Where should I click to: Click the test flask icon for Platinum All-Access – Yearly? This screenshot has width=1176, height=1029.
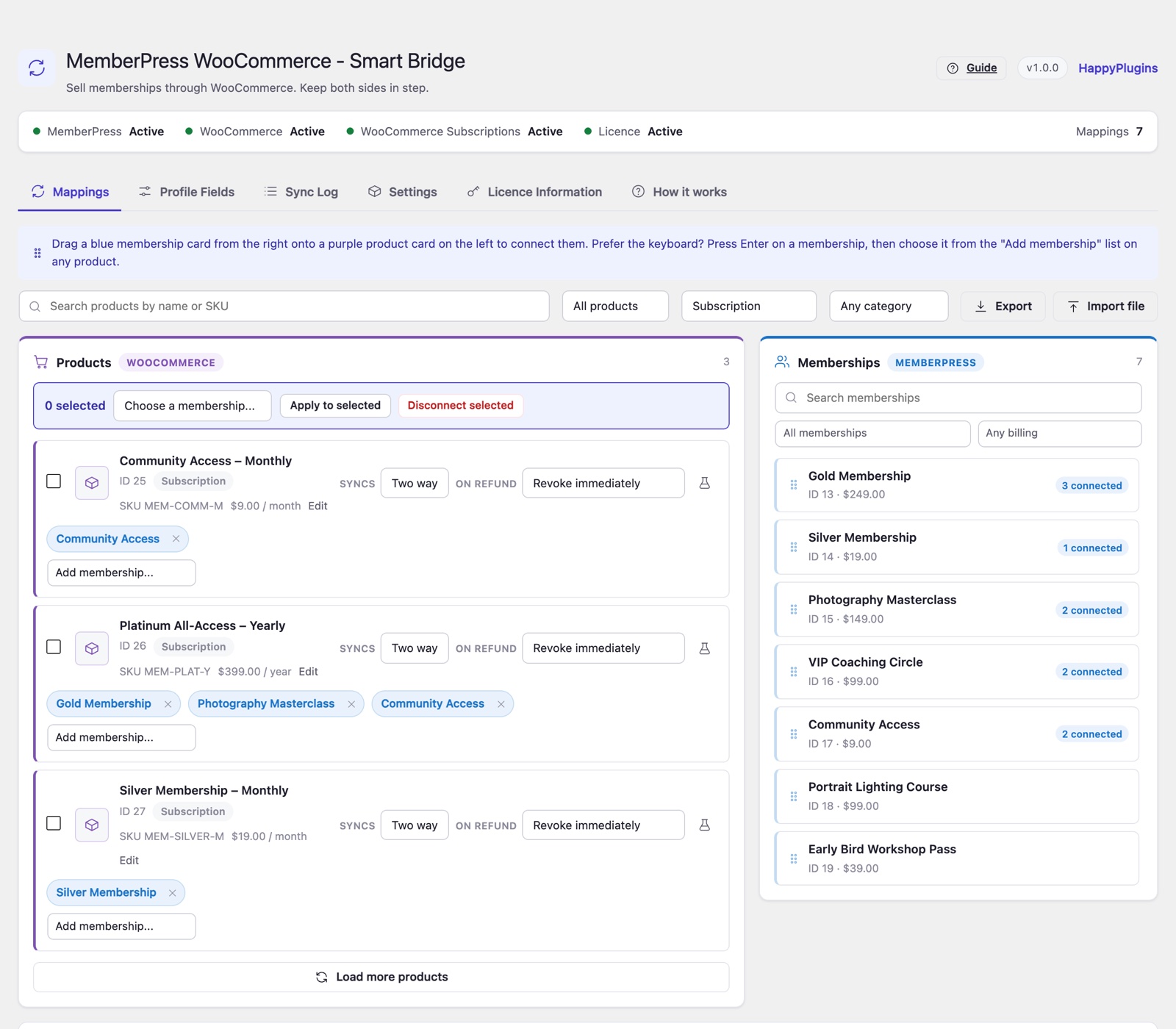pos(704,648)
